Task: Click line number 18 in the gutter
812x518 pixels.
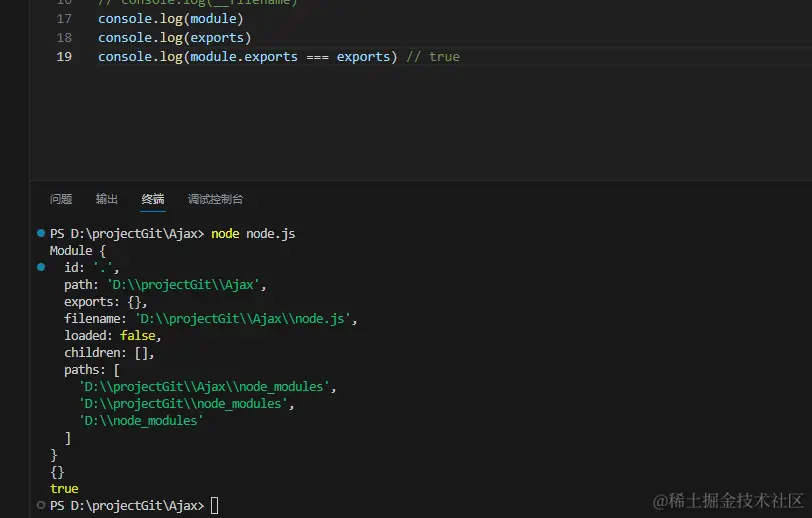Action: [x=64, y=38]
